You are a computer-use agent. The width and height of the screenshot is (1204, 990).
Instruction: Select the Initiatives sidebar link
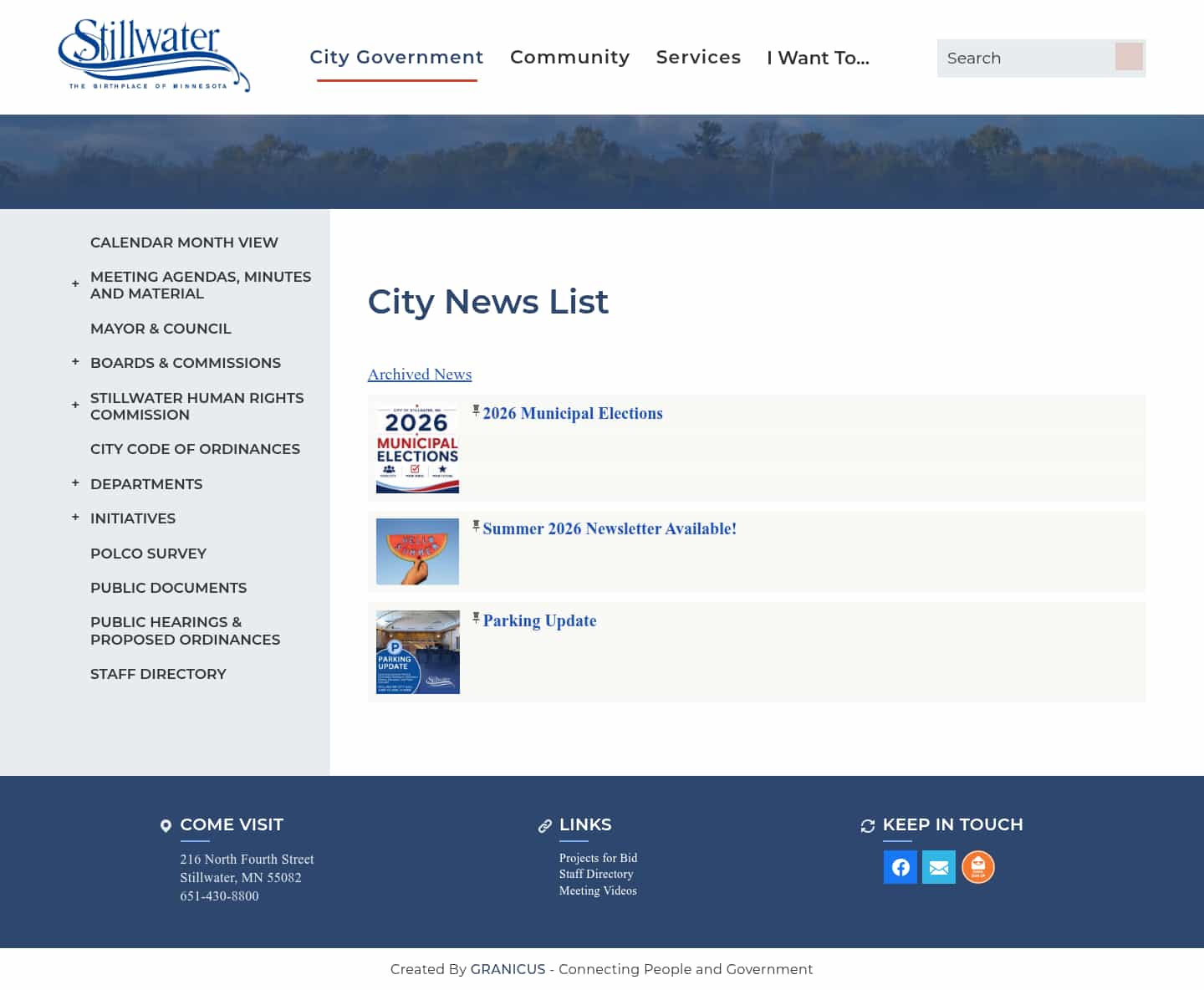click(133, 518)
